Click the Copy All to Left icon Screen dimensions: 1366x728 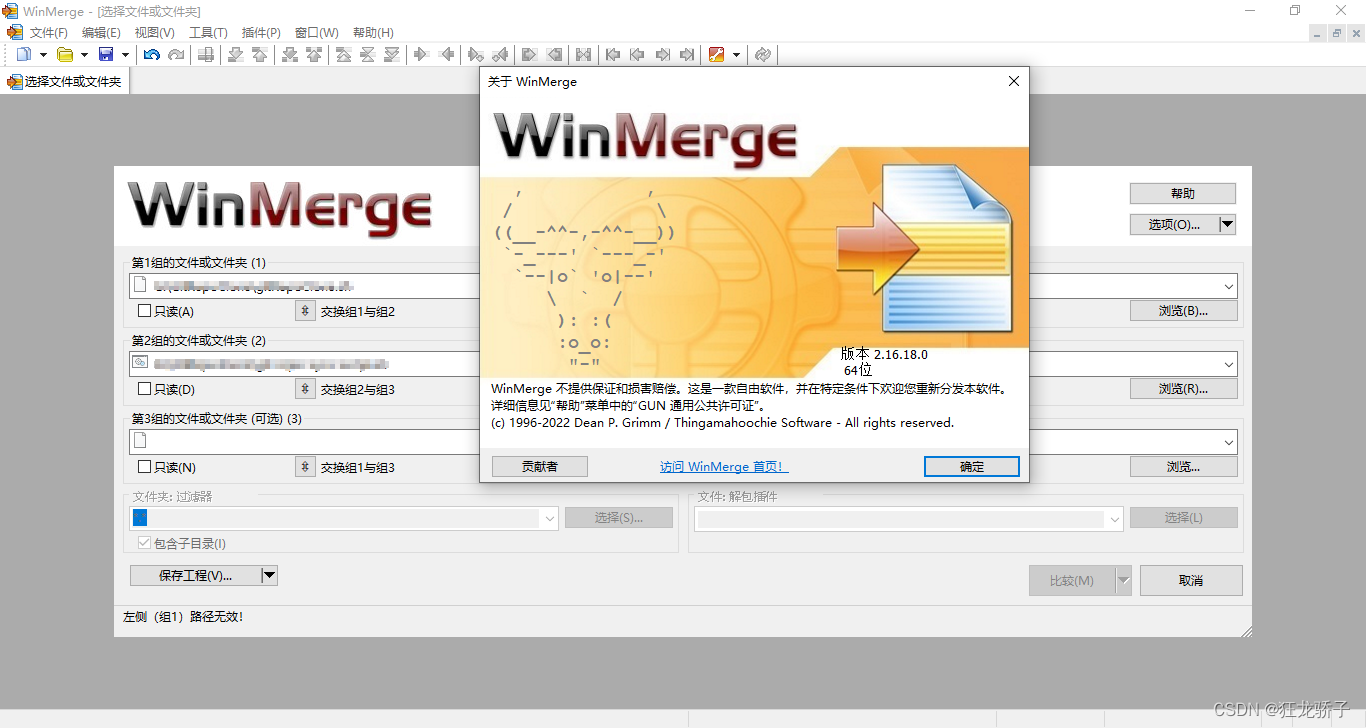(553, 54)
